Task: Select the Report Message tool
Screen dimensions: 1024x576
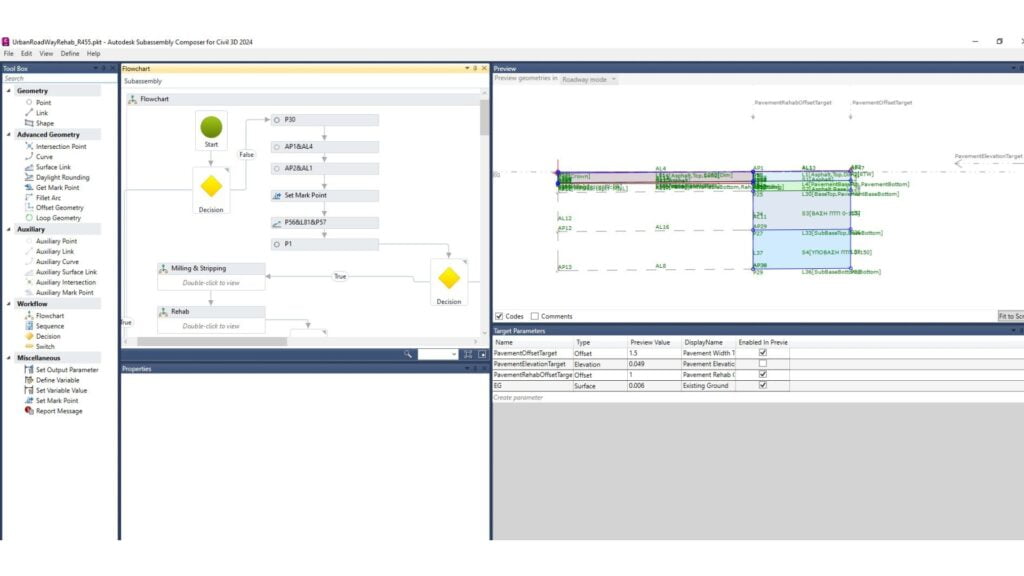Action: point(58,411)
